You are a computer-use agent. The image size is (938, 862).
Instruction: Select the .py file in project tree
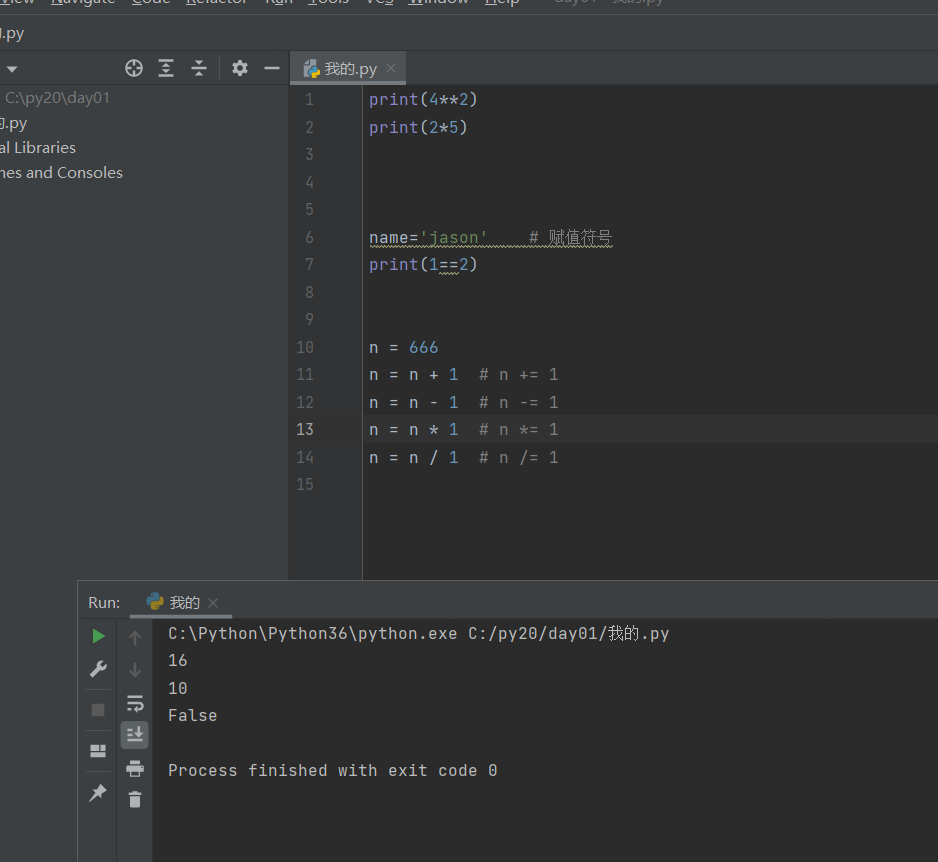pos(14,123)
